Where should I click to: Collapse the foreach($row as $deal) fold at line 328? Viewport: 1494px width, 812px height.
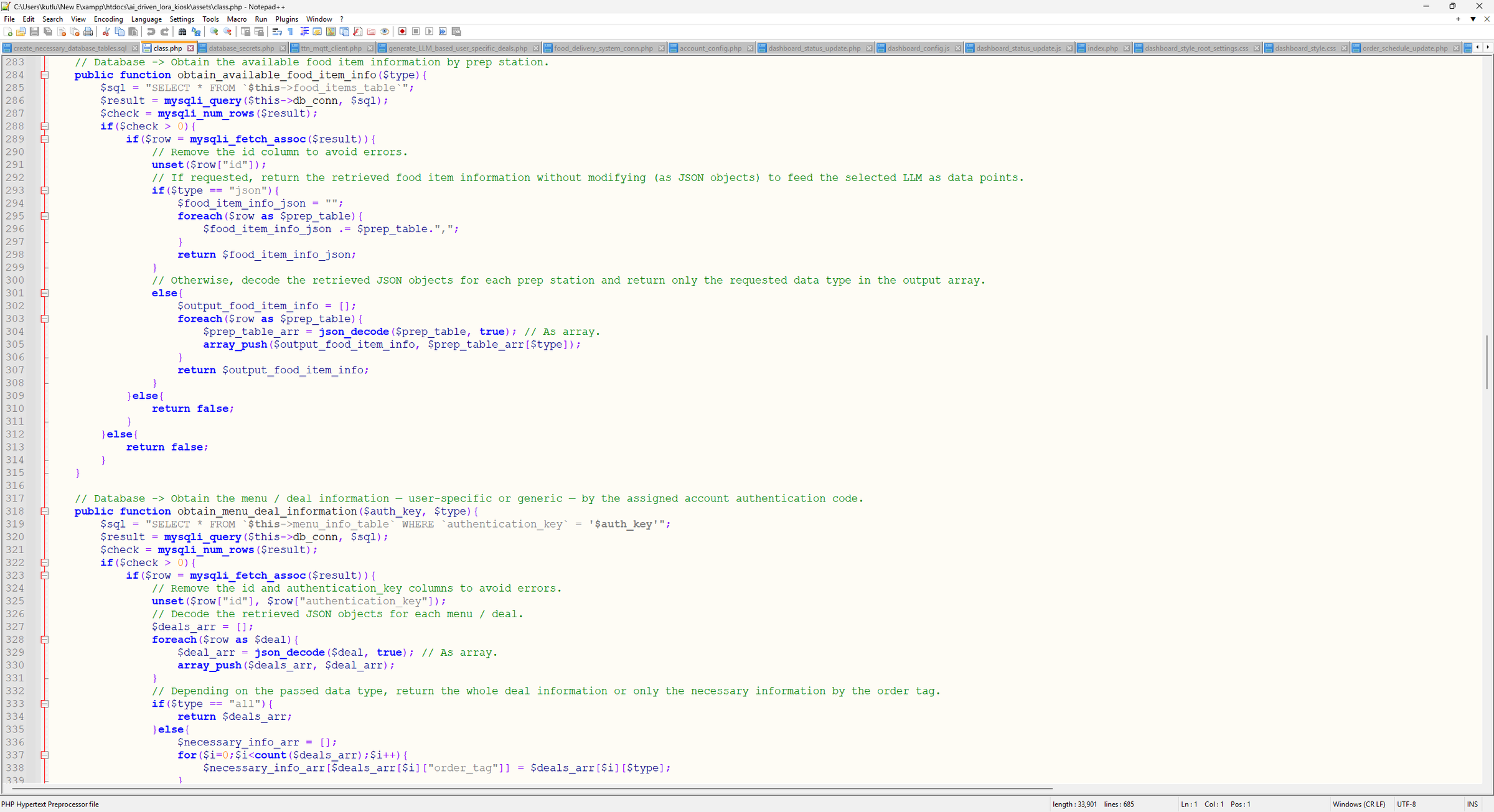click(45, 640)
